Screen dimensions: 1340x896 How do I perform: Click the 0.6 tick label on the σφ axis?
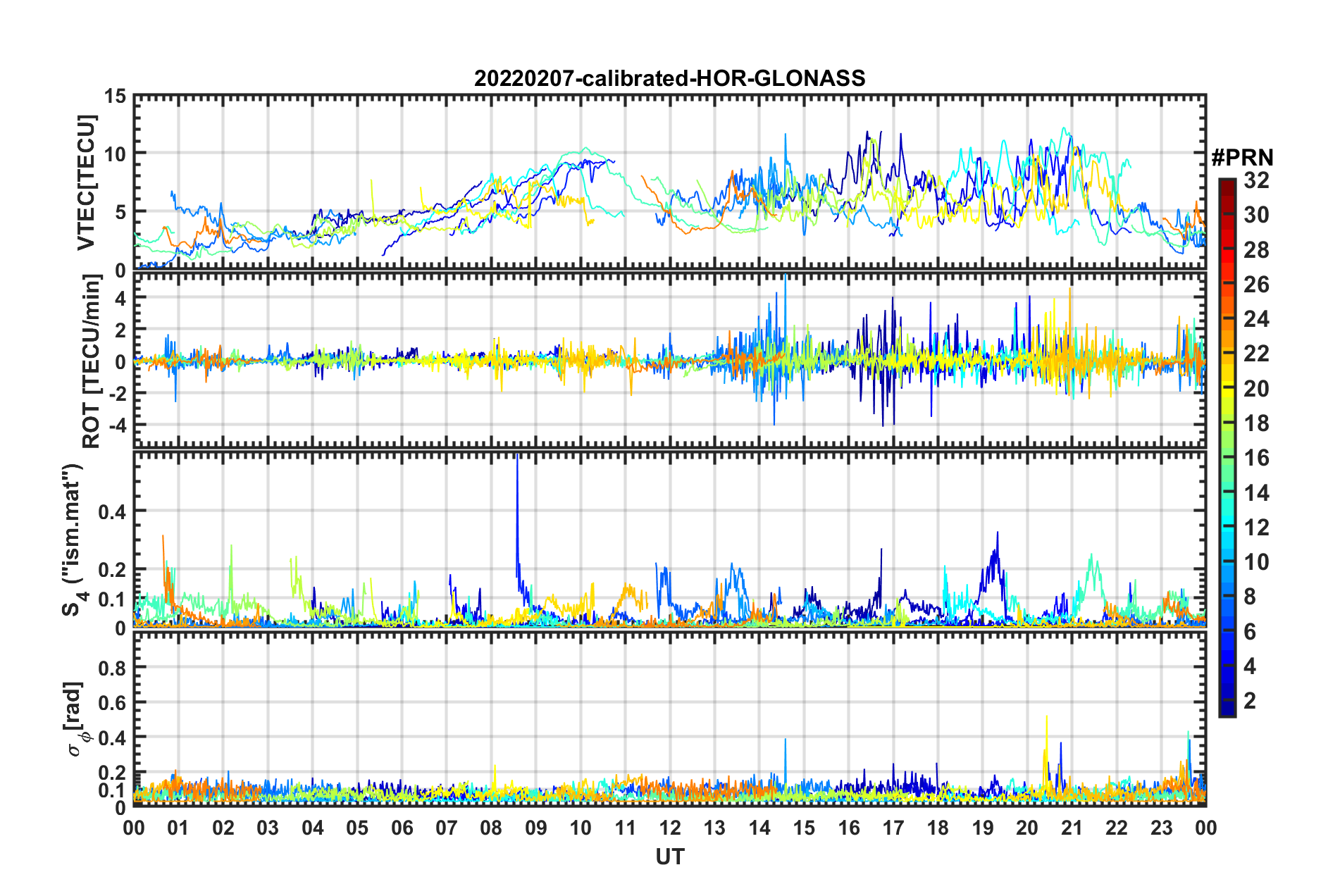112,702
